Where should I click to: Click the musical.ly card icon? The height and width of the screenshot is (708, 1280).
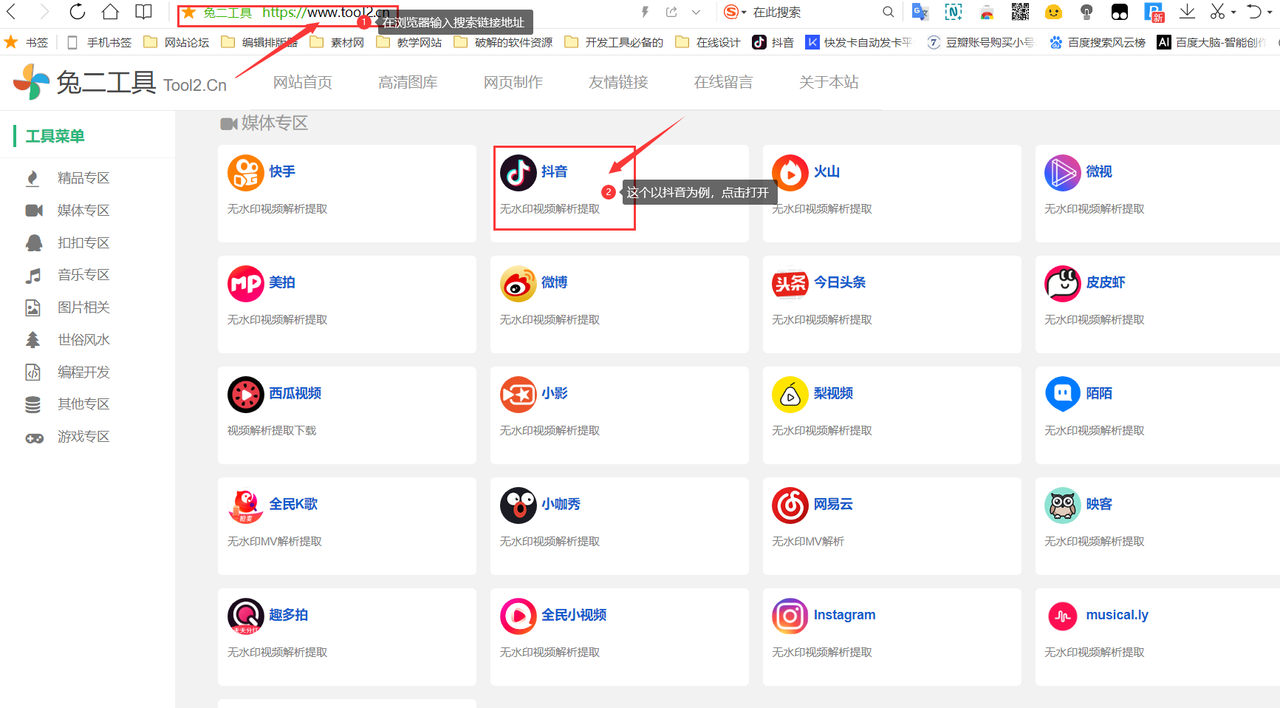[1063, 616]
